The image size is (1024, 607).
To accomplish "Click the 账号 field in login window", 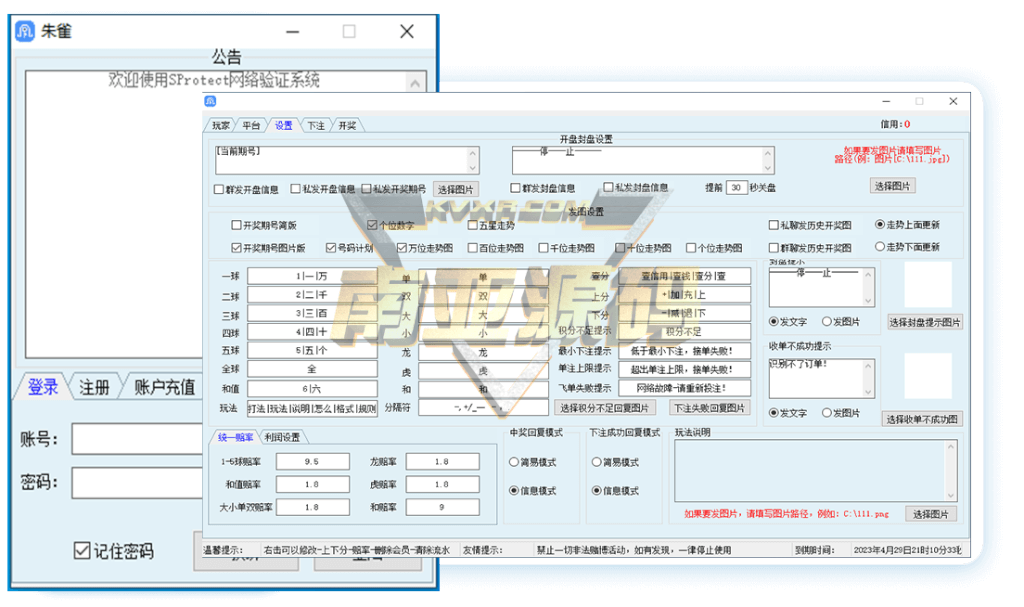I will tap(138, 439).
